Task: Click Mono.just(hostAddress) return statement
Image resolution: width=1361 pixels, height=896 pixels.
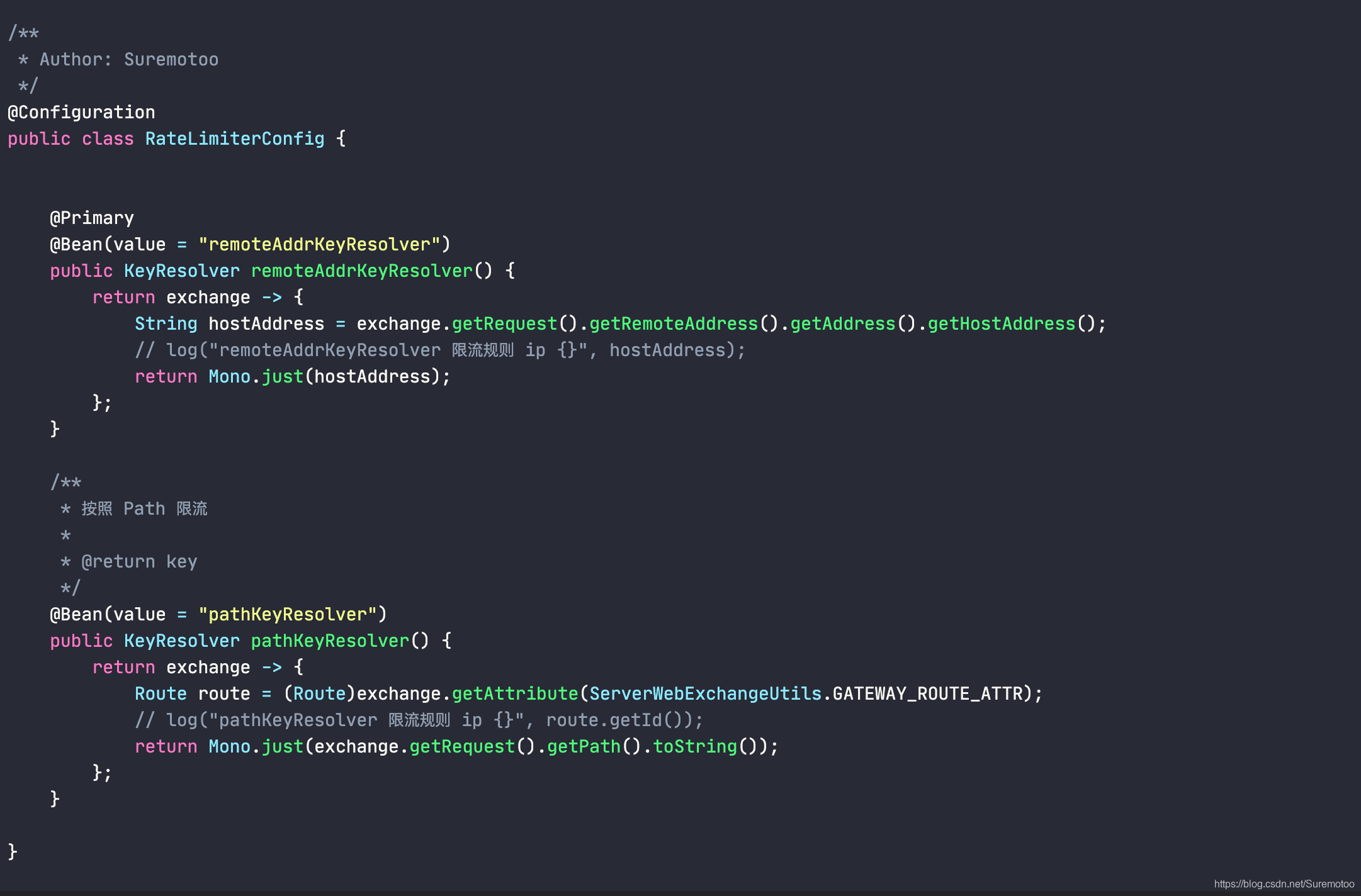Action: coord(293,377)
